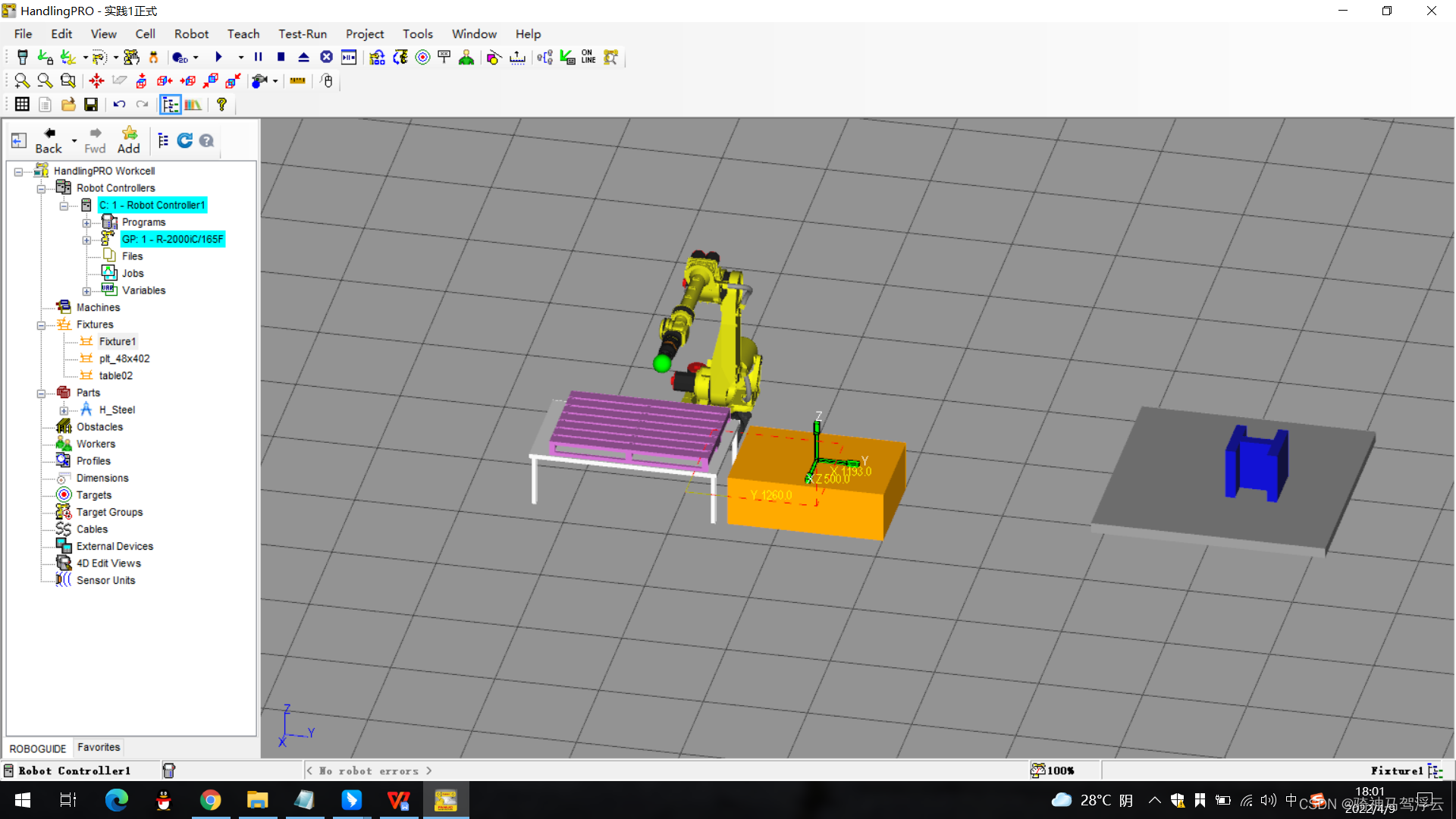Screen dimensions: 1456x819
Task: Click the top view cube icon
Action: (141, 81)
